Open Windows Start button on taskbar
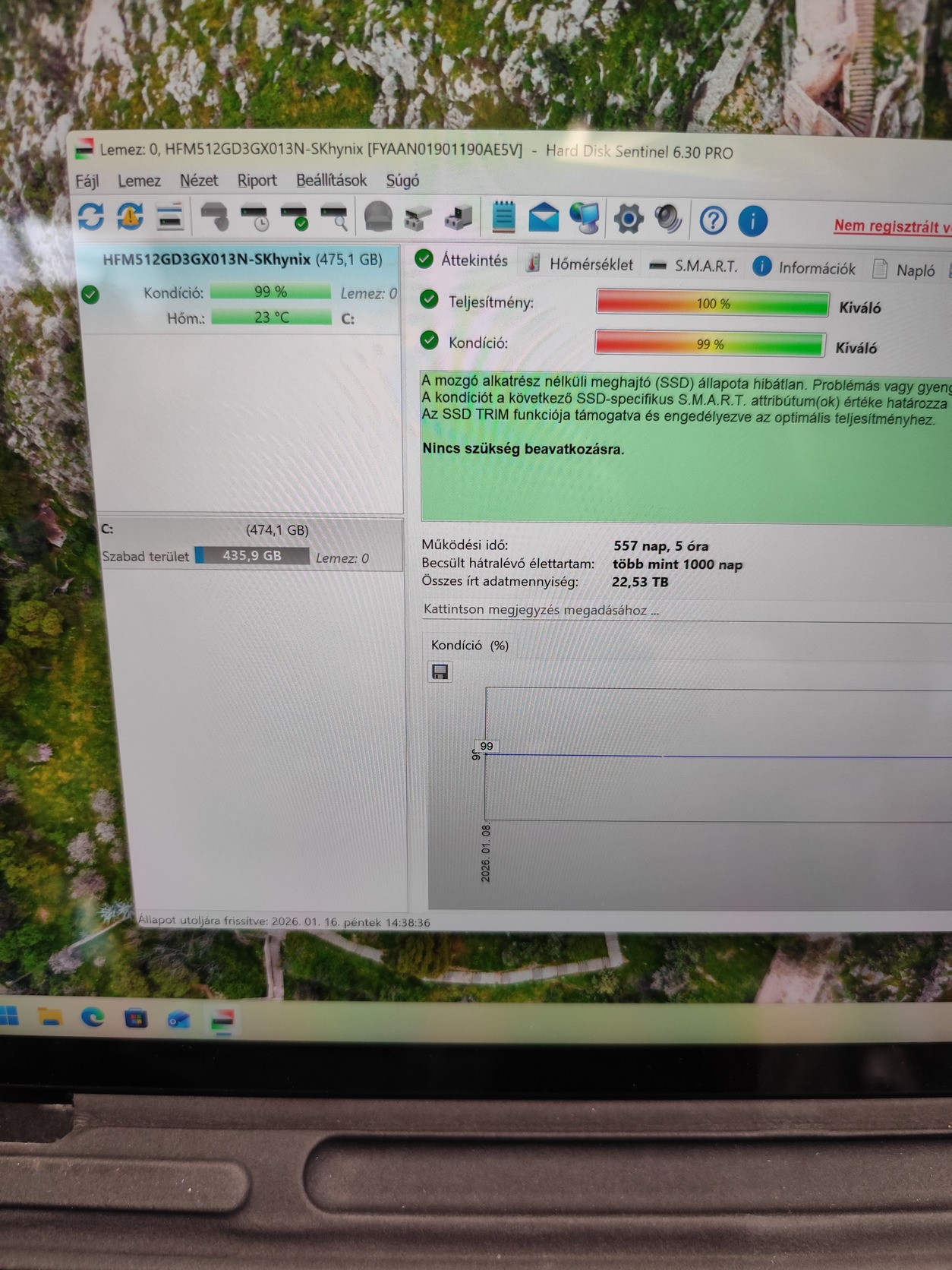The width and height of the screenshot is (952, 1270). (x=9, y=1015)
